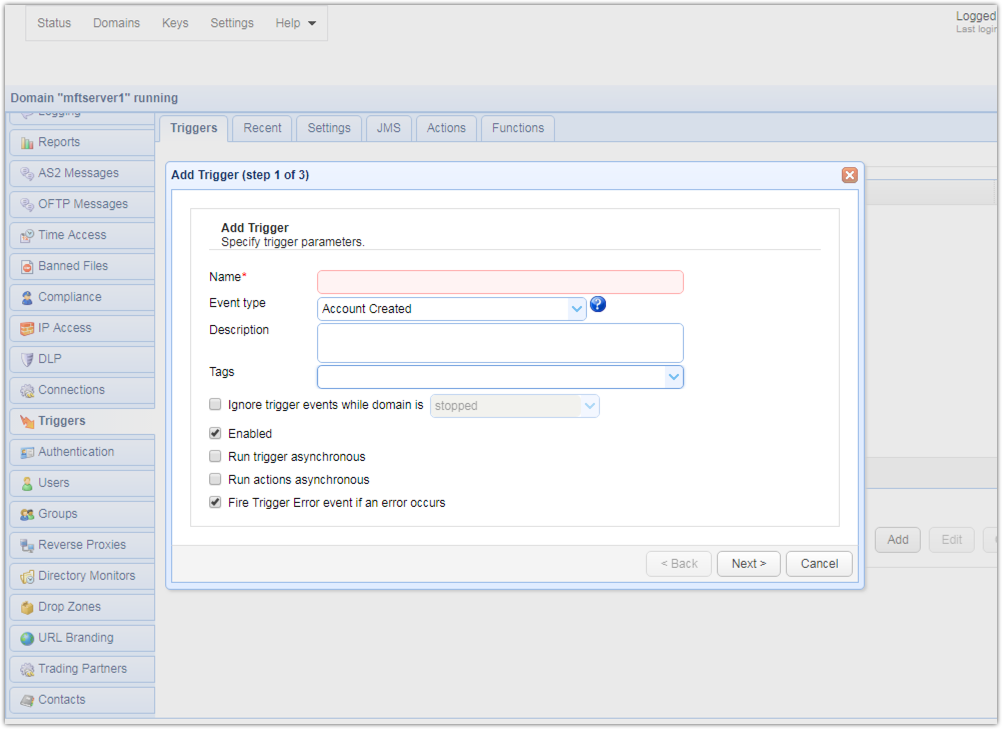The height and width of the screenshot is (729, 1002).
Task: Cancel the Add Trigger dialog
Action: 818,563
